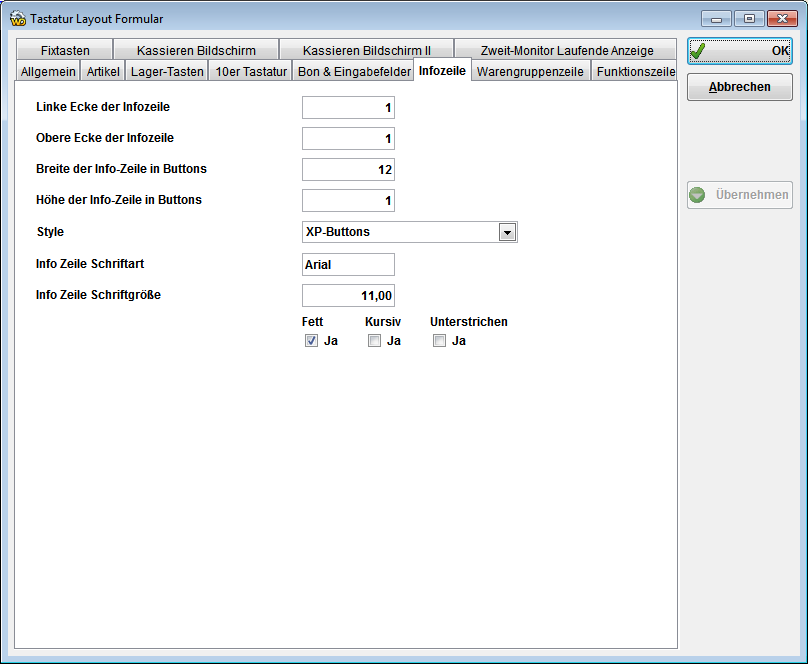Switch to the Allgemein tab

tap(48, 71)
